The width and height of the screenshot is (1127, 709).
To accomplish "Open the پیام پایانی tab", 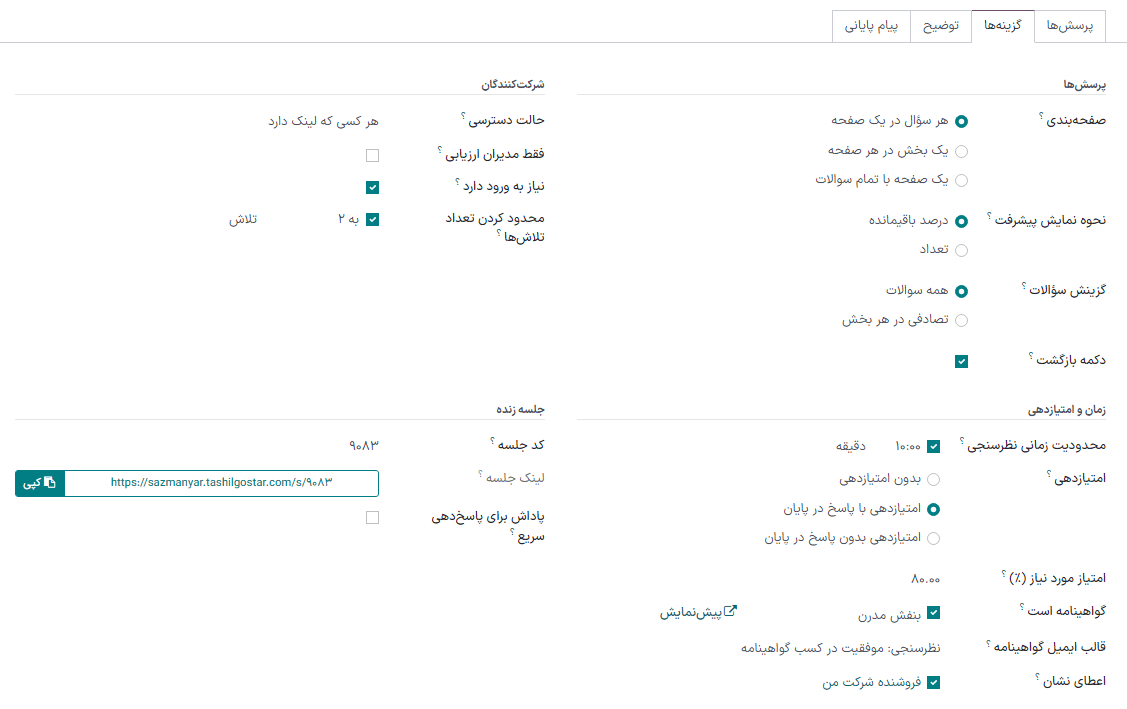I will tap(871, 26).
